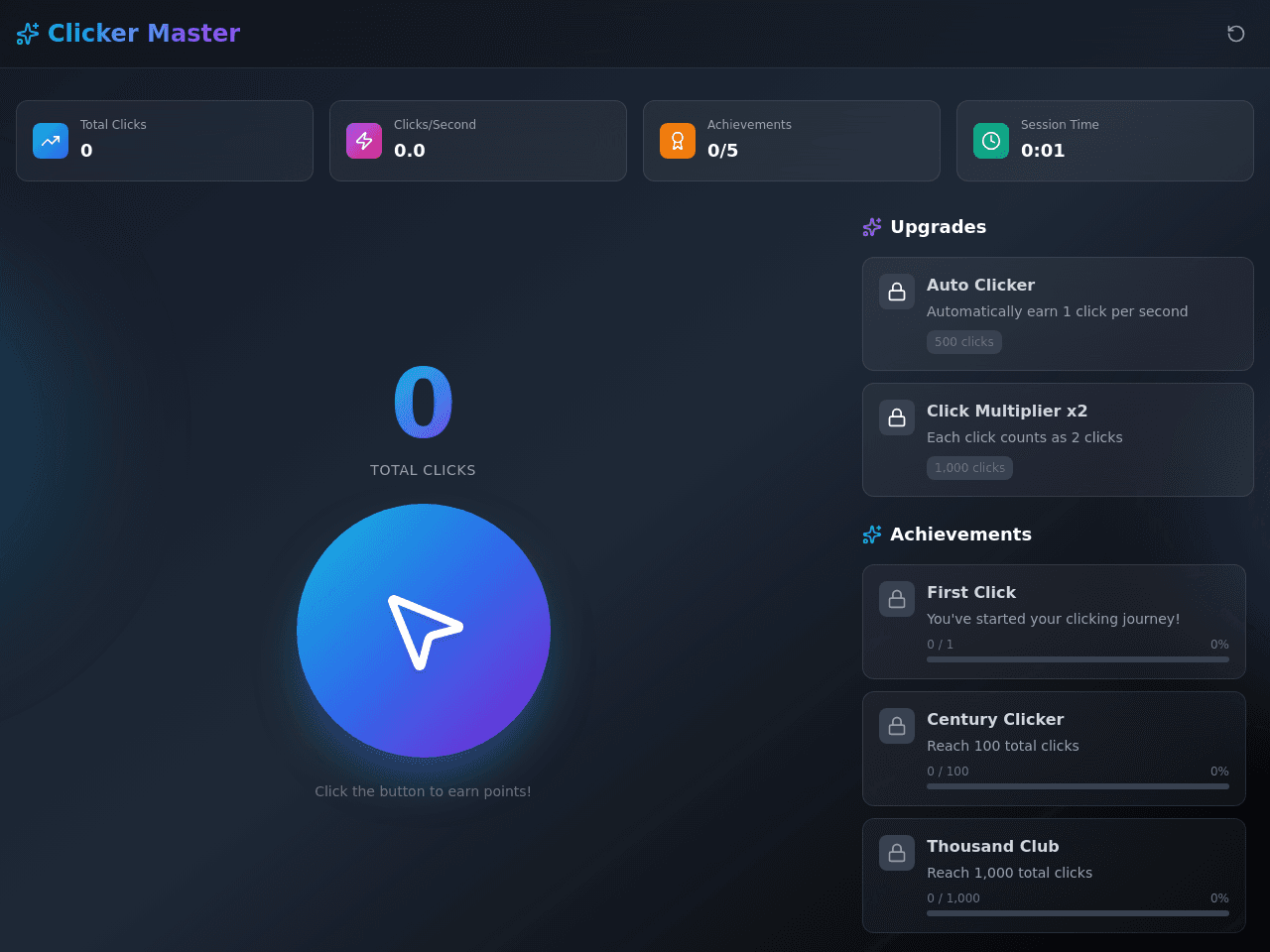Screen dimensions: 1270x952
Task: Click the Thousand Club lock icon
Action: click(897, 853)
